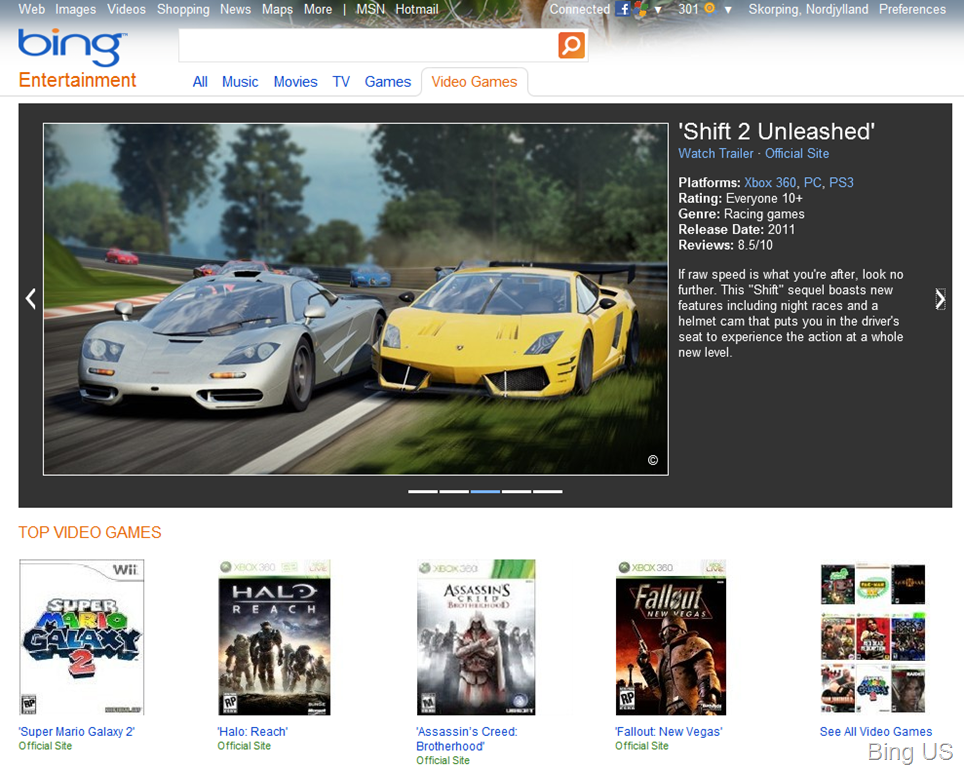Click the 'Shift 2 Unleashed' title

point(776,131)
